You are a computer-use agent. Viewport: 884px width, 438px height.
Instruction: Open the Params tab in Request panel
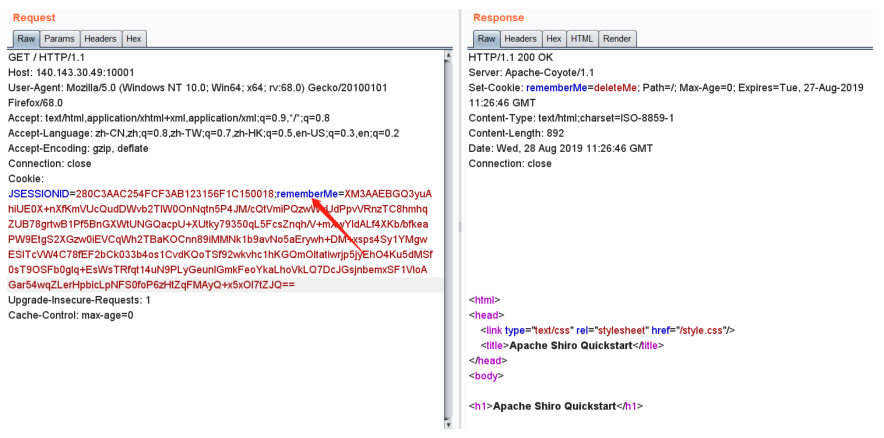[59, 39]
